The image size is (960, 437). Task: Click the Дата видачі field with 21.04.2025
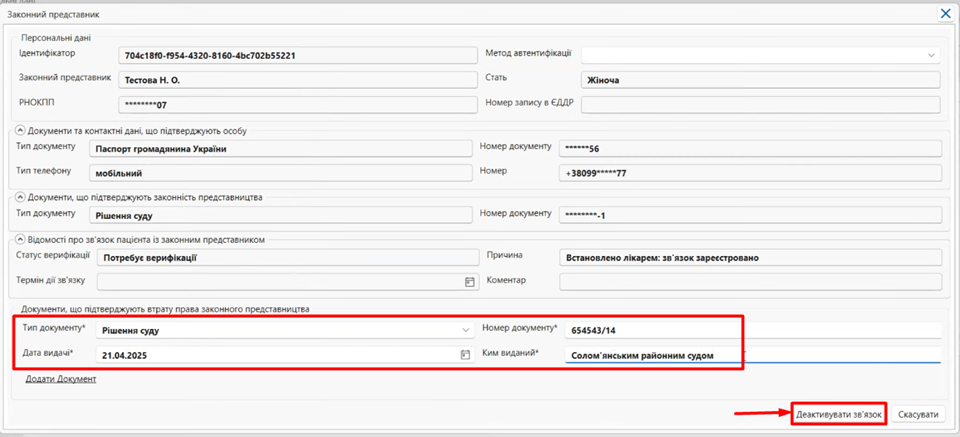coord(285,354)
